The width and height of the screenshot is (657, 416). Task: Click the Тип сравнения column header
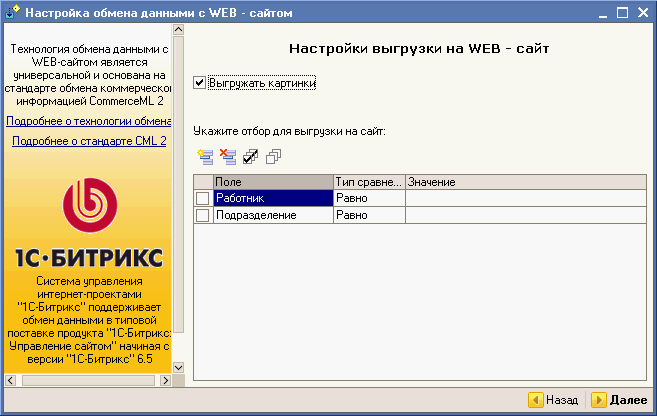click(x=368, y=182)
